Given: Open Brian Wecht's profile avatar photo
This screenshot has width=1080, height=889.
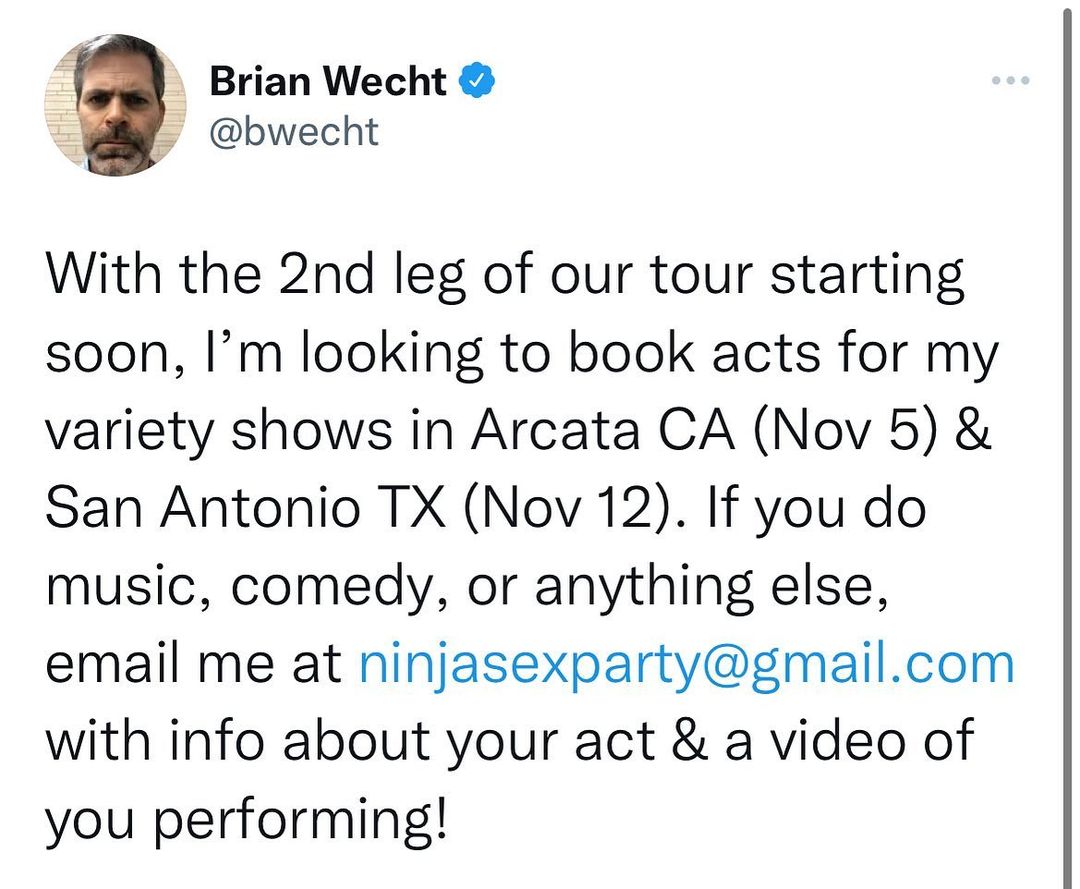Looking at the screenshot, I should [x=116, y=105].
